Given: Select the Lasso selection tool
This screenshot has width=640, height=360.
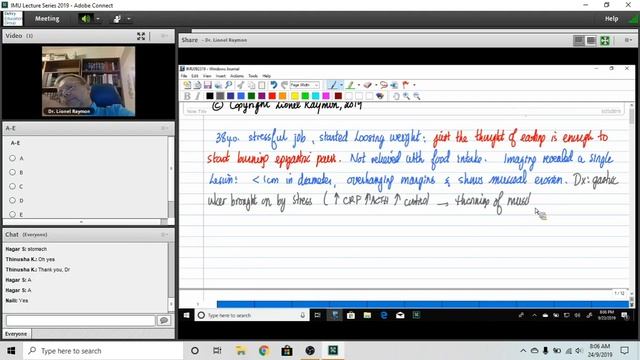Looking at the screenshot, I should click(x=384, y=85).
